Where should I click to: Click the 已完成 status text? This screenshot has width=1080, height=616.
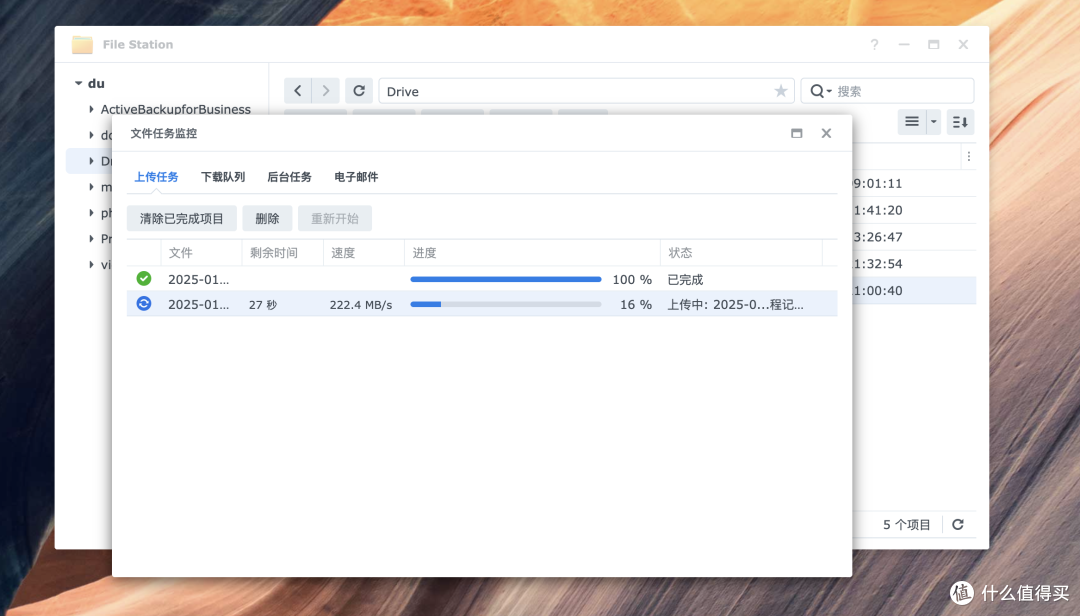pyautogui.click(x=685, y=280)
